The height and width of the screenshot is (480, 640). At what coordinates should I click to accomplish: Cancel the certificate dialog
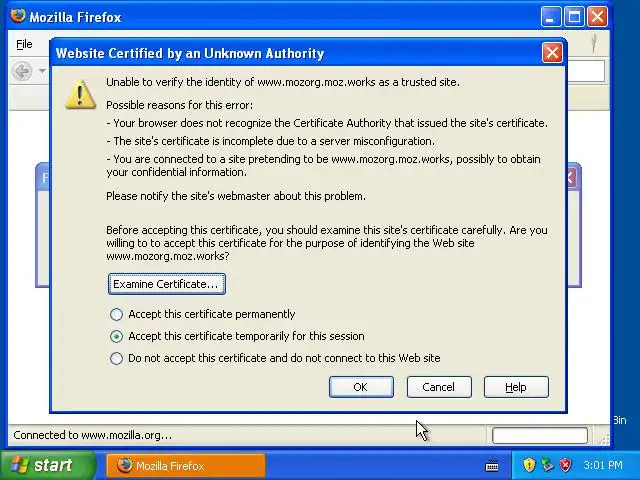click(x=439, y=387)
